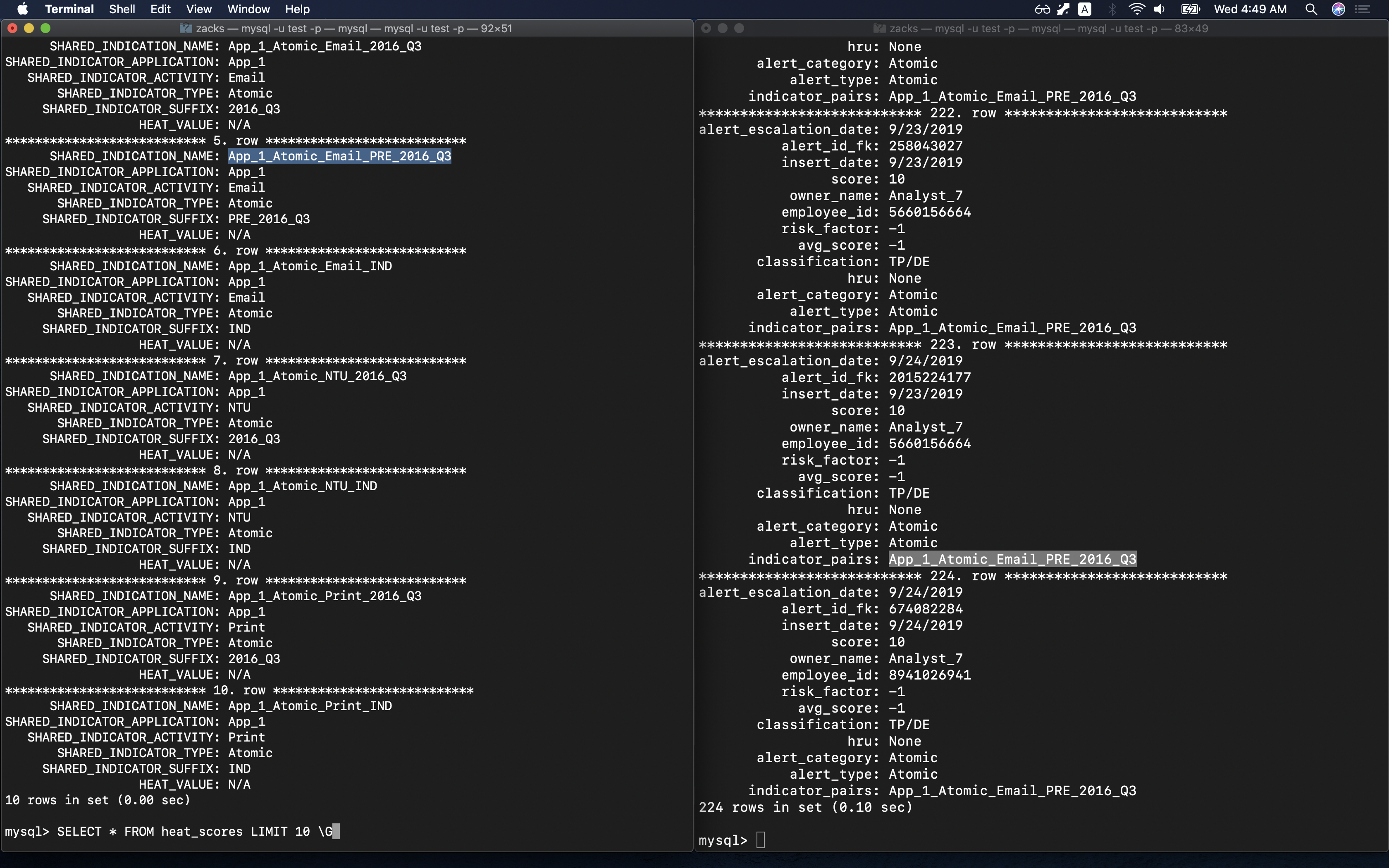Open the Notification Center list icon
The height and width of the screenshot is (868, 1389).
pyautogui.click(x=1363, y=9)
